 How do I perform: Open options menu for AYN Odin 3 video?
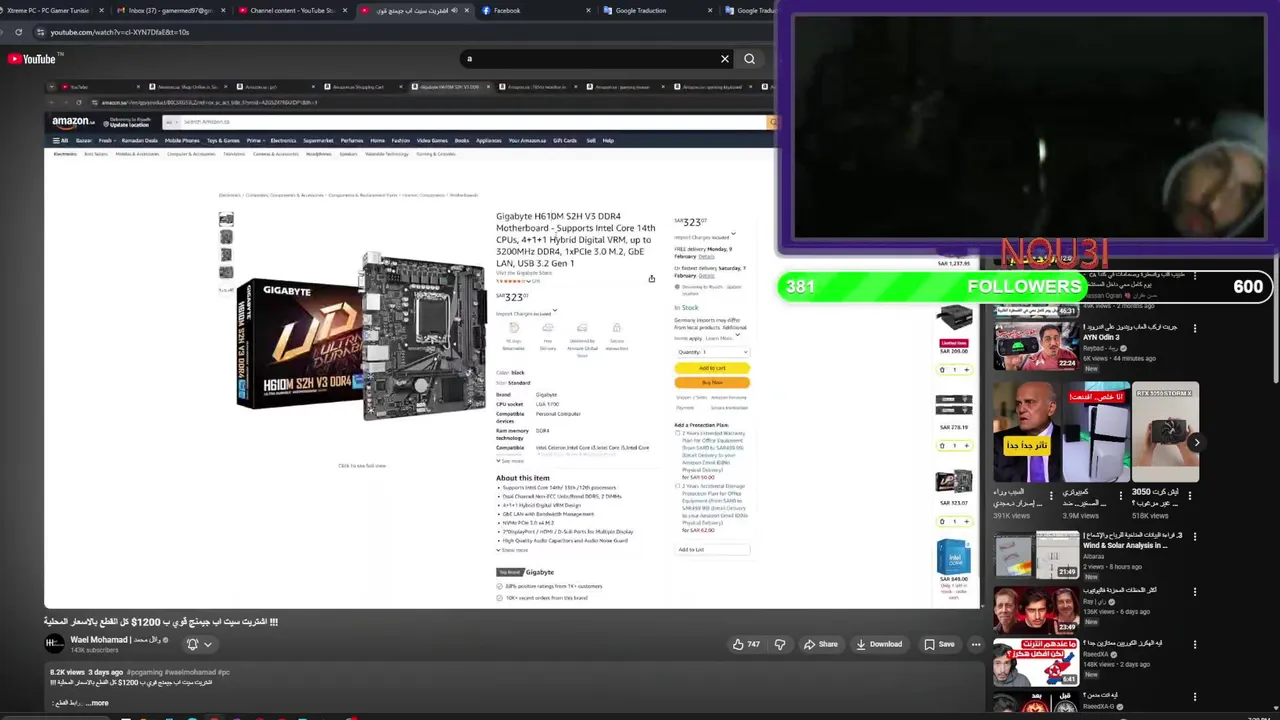(1194, 329)
